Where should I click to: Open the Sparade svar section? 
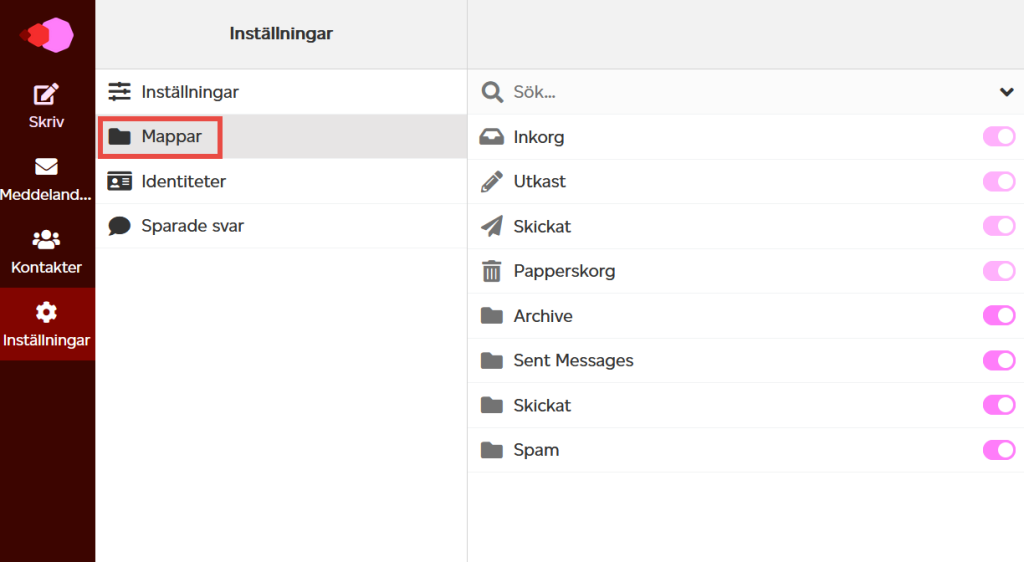[281, 226]
